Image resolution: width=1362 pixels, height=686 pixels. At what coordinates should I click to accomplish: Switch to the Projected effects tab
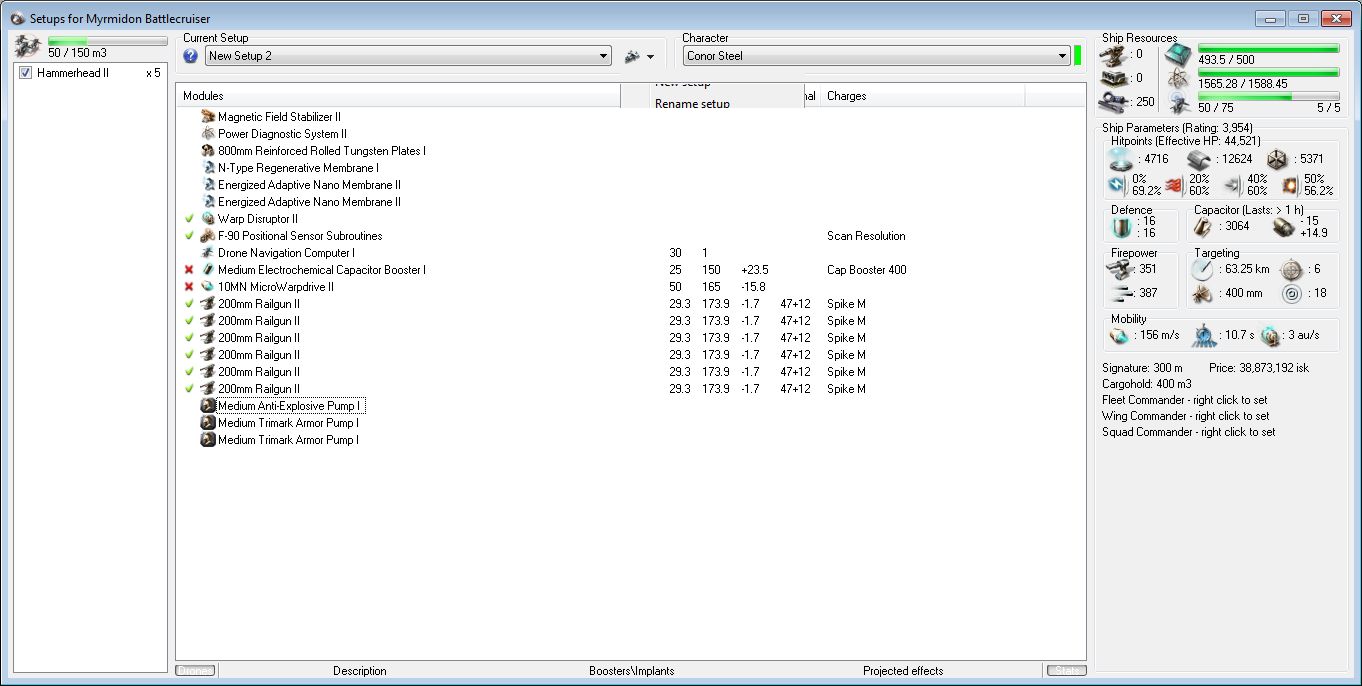point(903,671)
